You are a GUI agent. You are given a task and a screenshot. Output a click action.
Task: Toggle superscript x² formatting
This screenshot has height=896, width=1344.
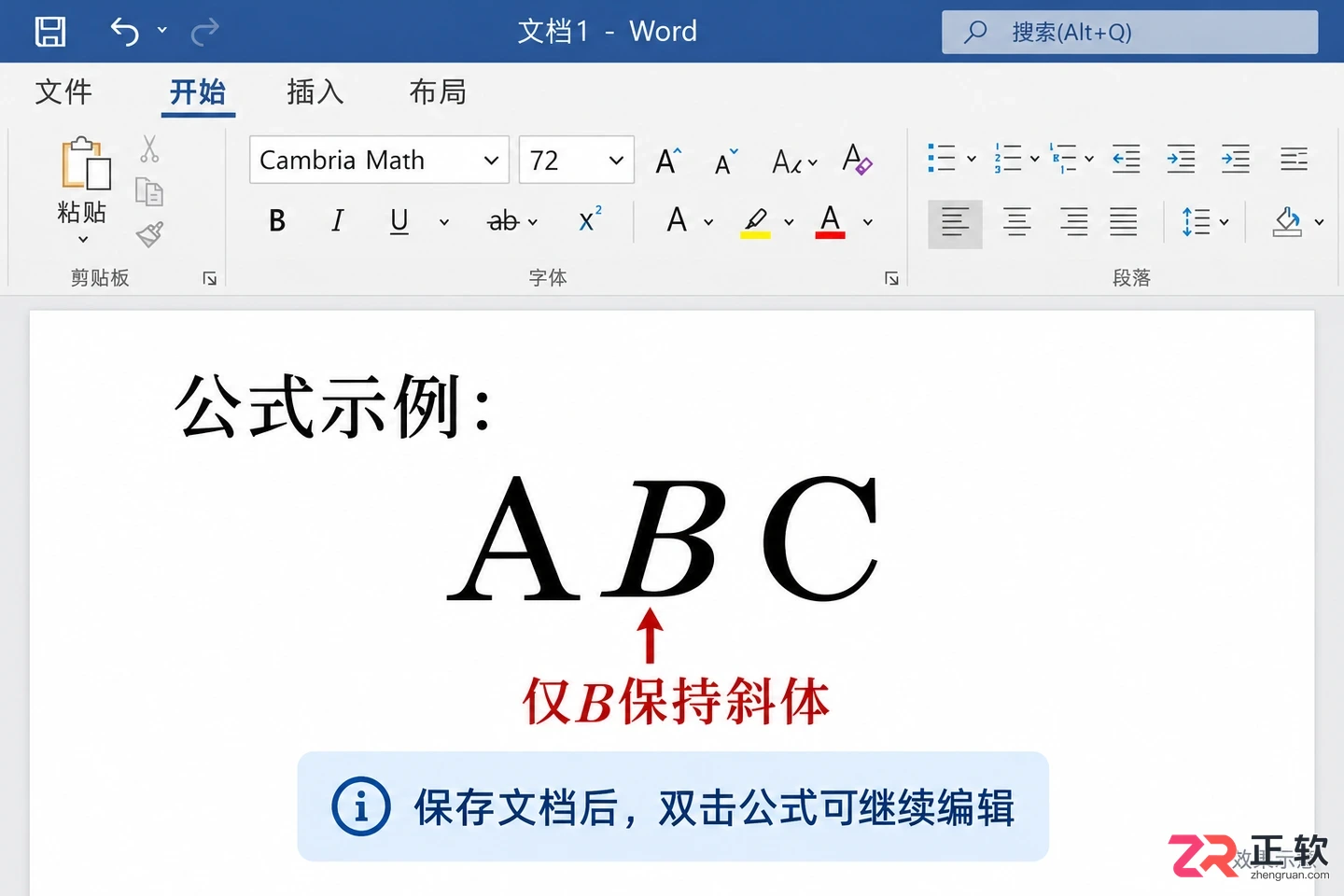point(591,219)
